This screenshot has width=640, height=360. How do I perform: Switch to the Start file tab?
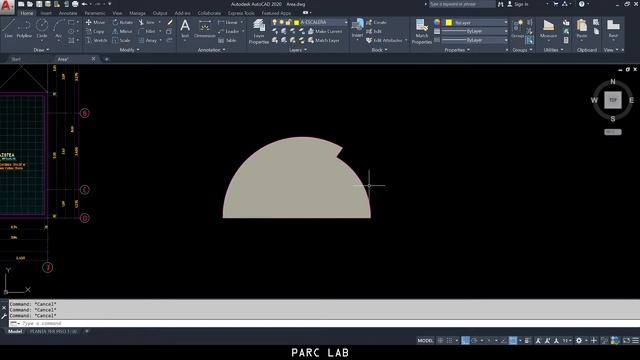(x=16, y=59)
